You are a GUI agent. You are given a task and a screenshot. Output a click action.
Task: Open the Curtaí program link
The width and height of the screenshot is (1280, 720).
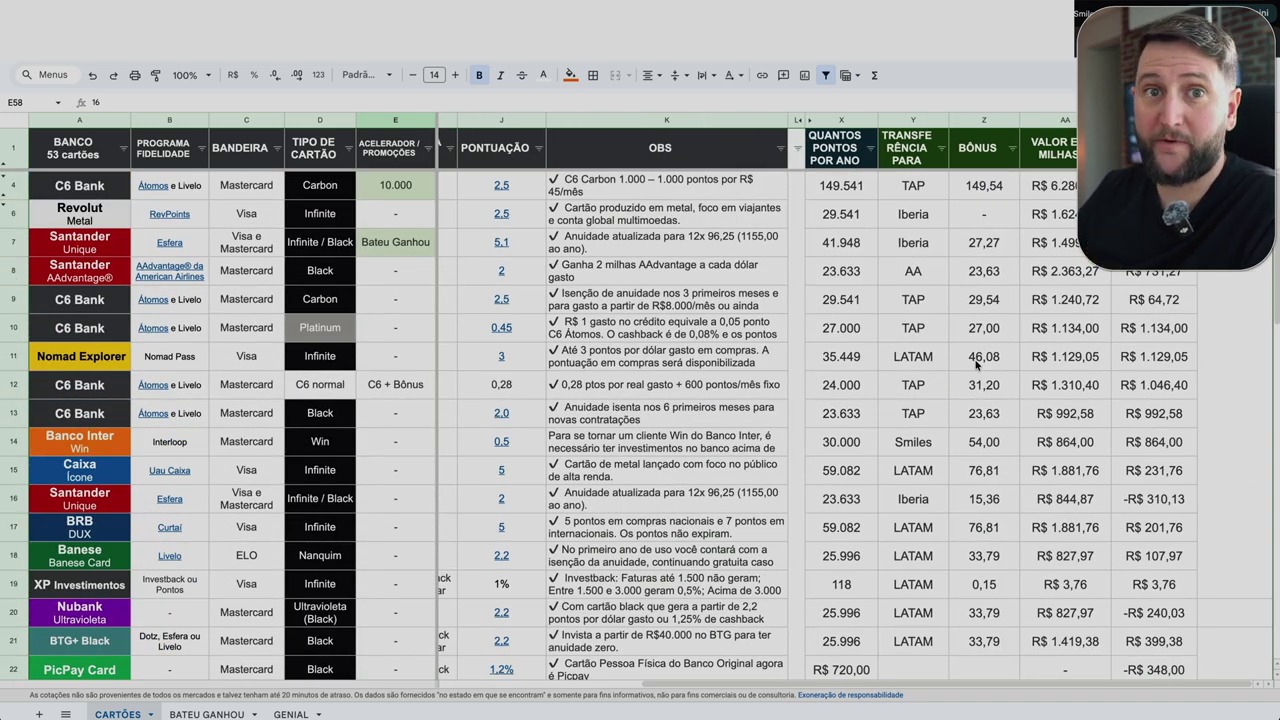pyautogui.click(x=169, y=527)
